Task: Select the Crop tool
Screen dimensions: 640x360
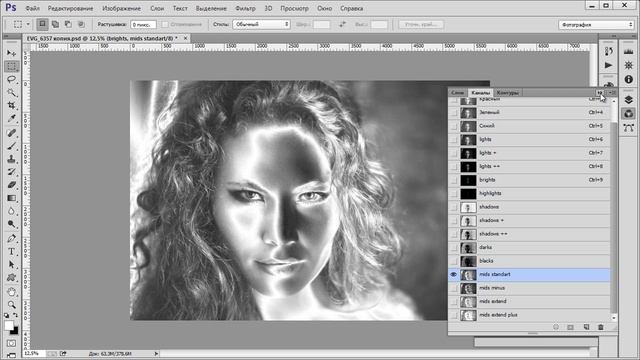Action: (x=11, y=106)
